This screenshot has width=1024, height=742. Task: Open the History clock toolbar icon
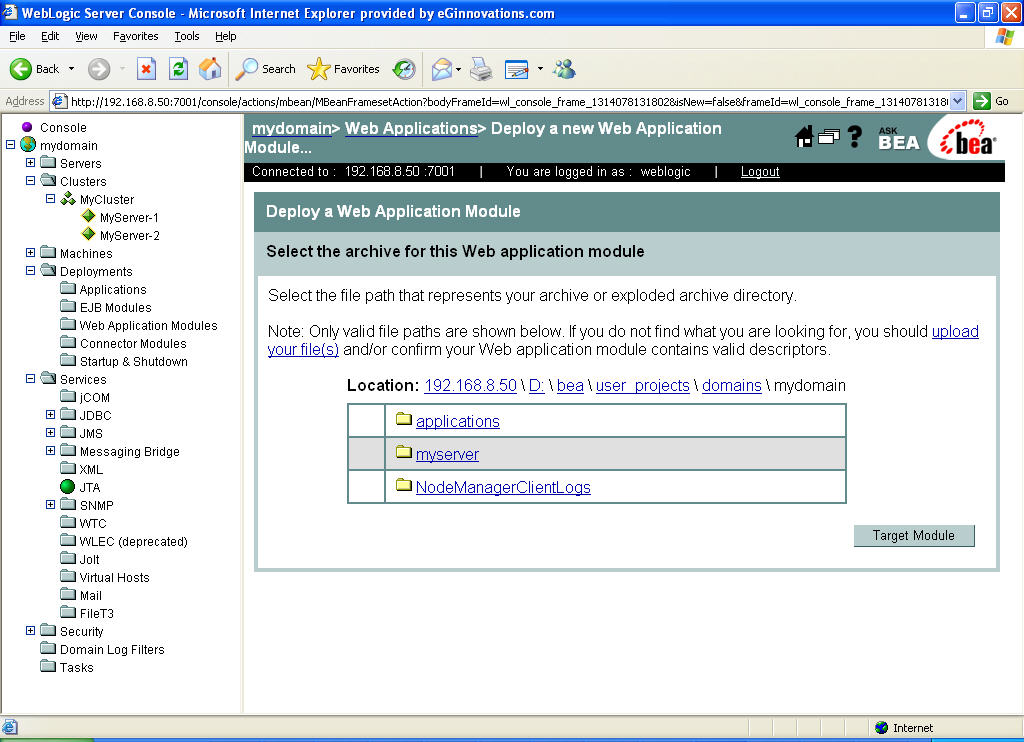(x=404, y=69)
